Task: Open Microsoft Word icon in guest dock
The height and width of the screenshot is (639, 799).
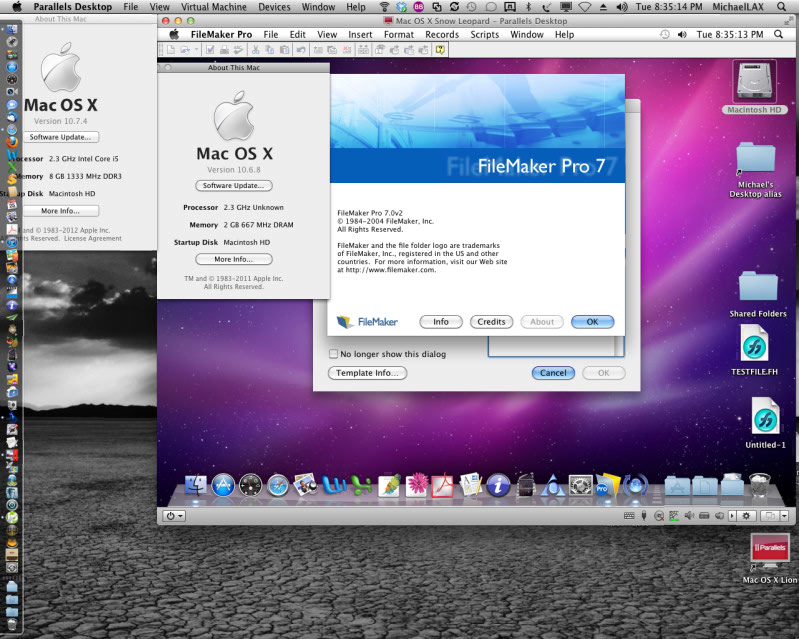Action: point(334,485)
